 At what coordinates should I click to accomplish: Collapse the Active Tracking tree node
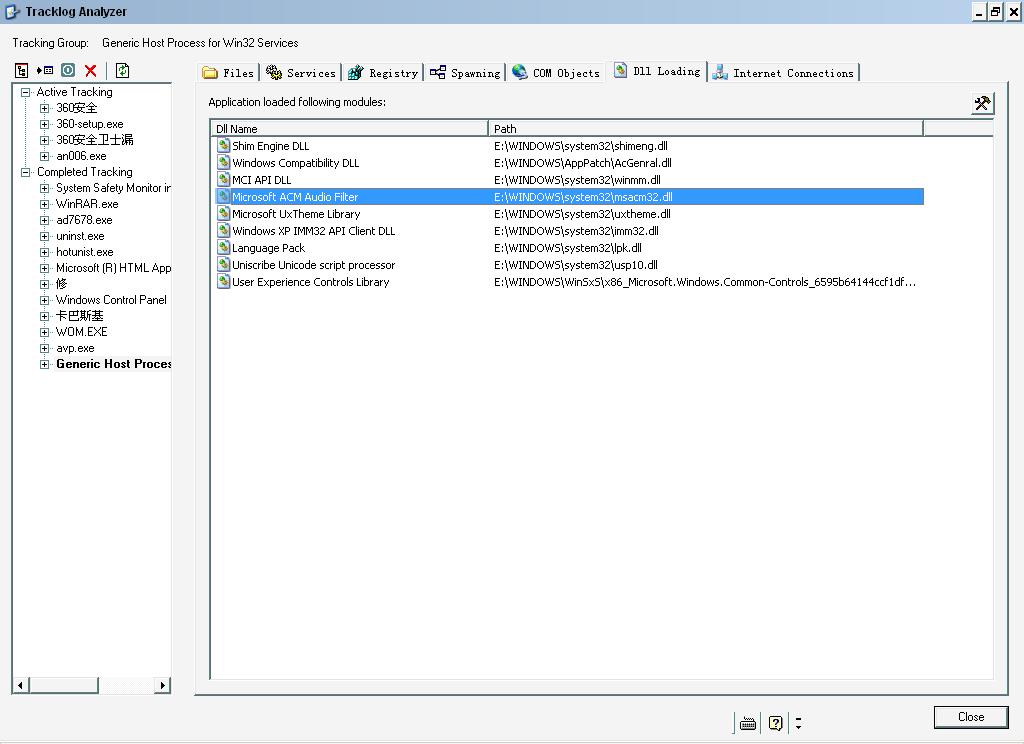click(x=26, y=92)
